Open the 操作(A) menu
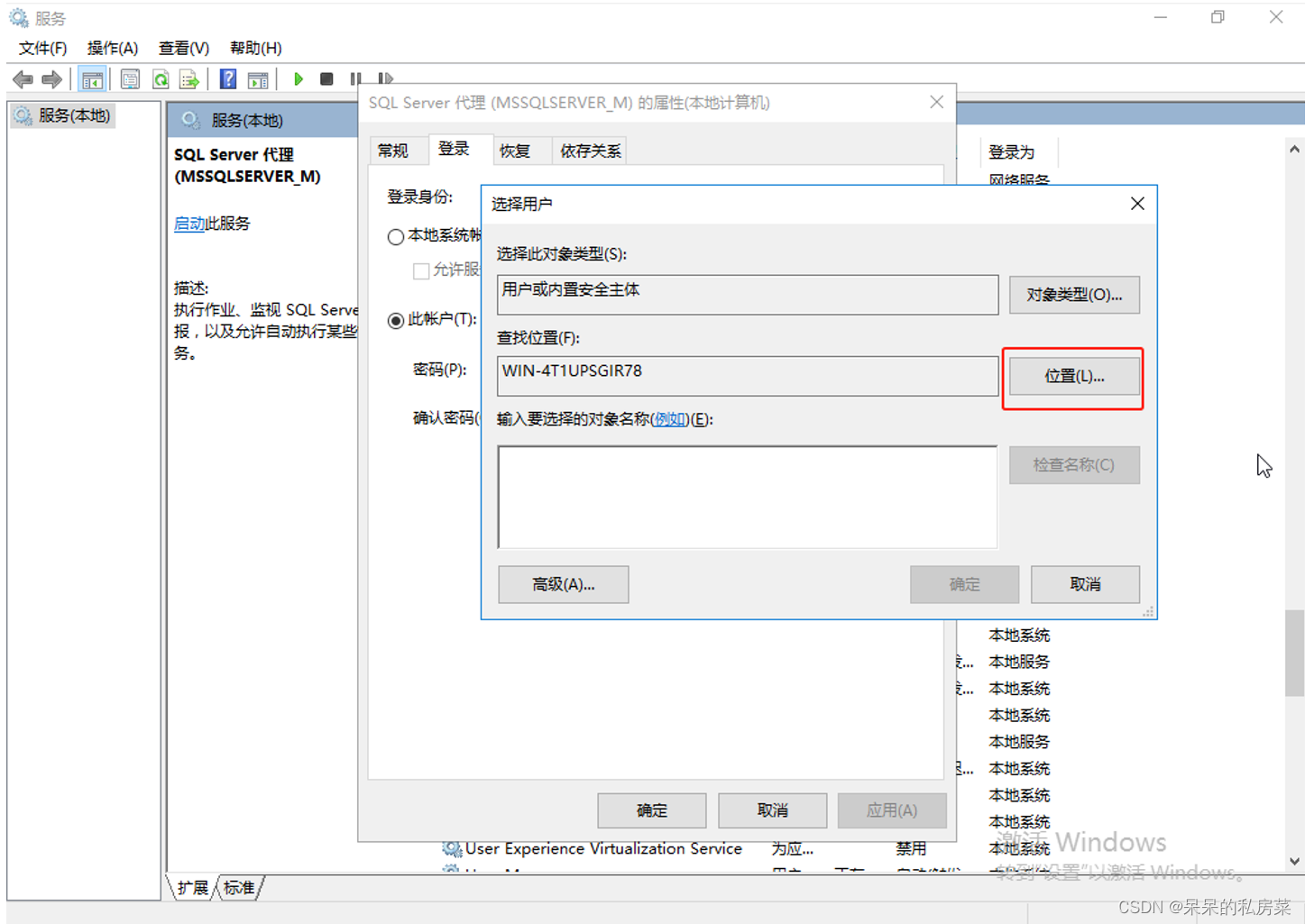Viewport: 1305px width, 924px height. point(113,48)
